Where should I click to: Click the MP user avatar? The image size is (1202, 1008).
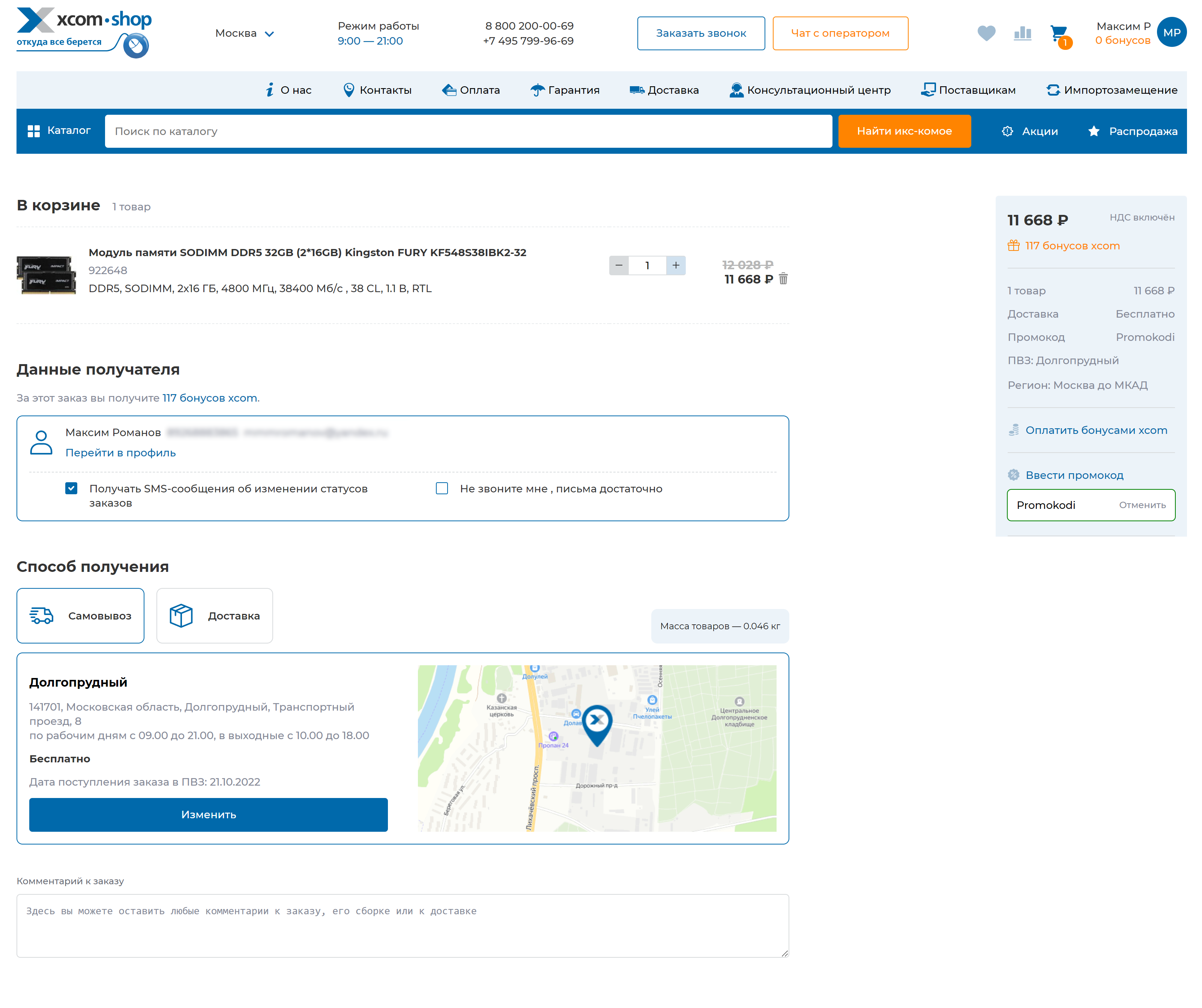coord(1171,33)
